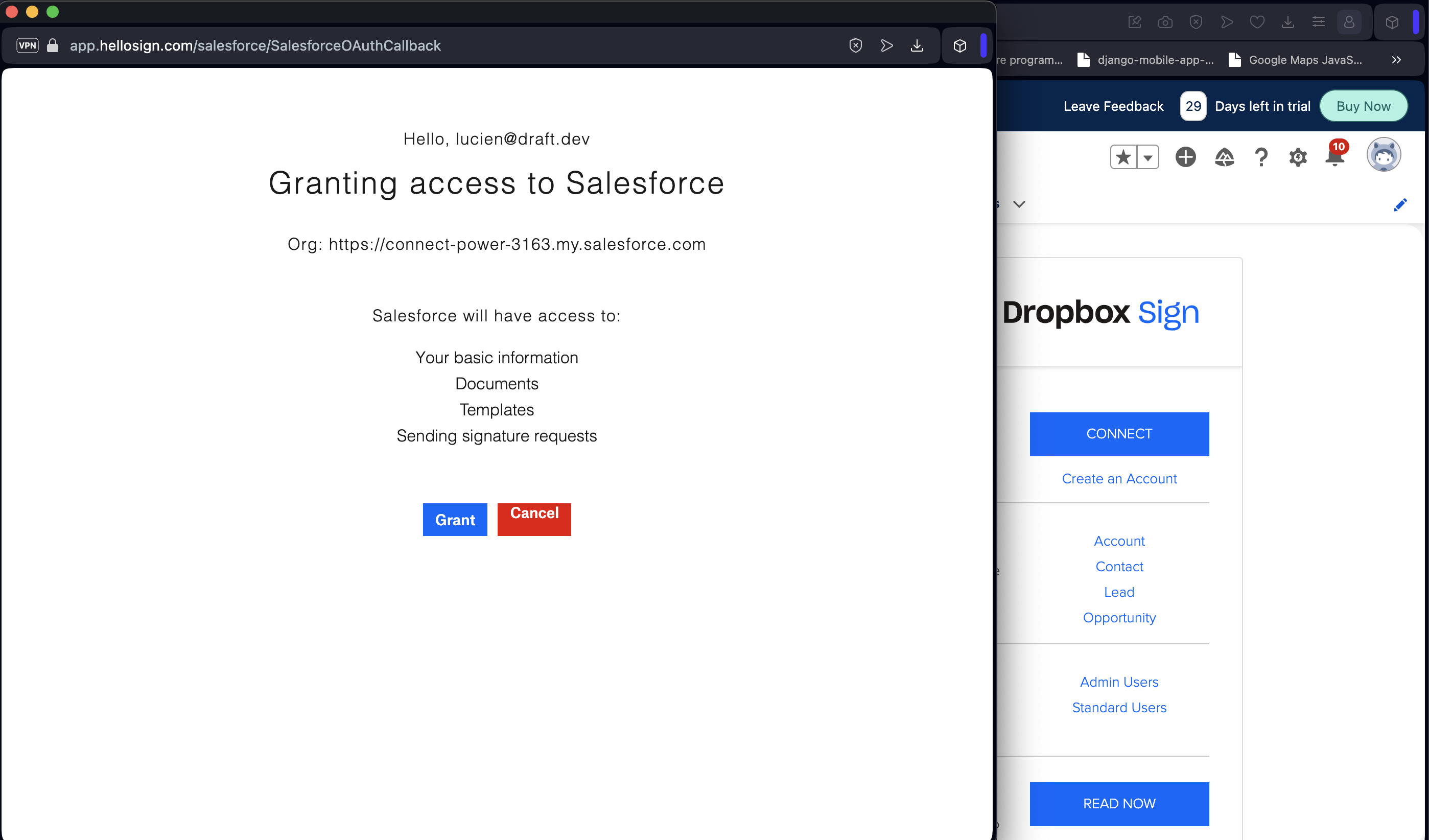Click the shield icon in the background browser toolbar
The image size is (1429, 840).
(x=1196, y=22)
